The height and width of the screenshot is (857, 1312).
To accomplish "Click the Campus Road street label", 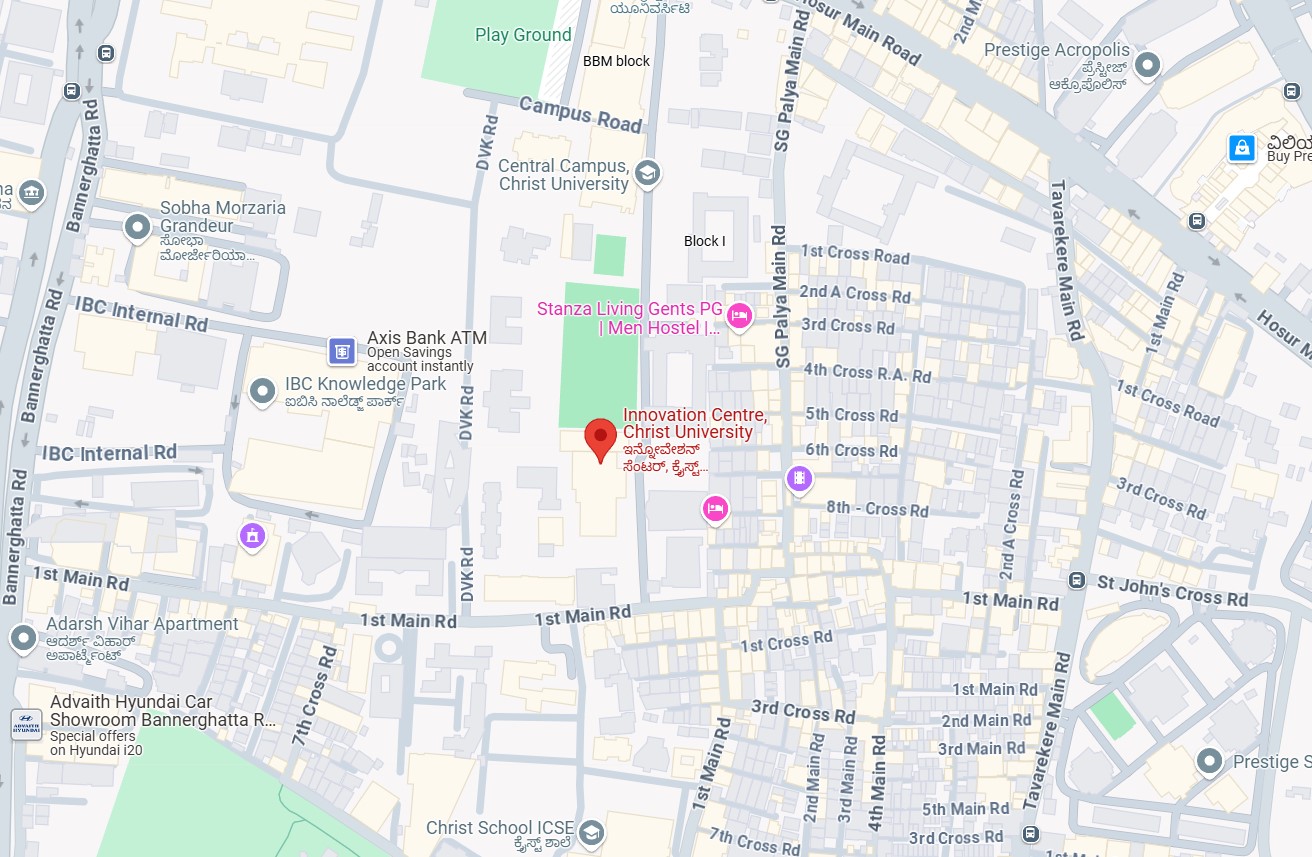I will pos(581,115).
